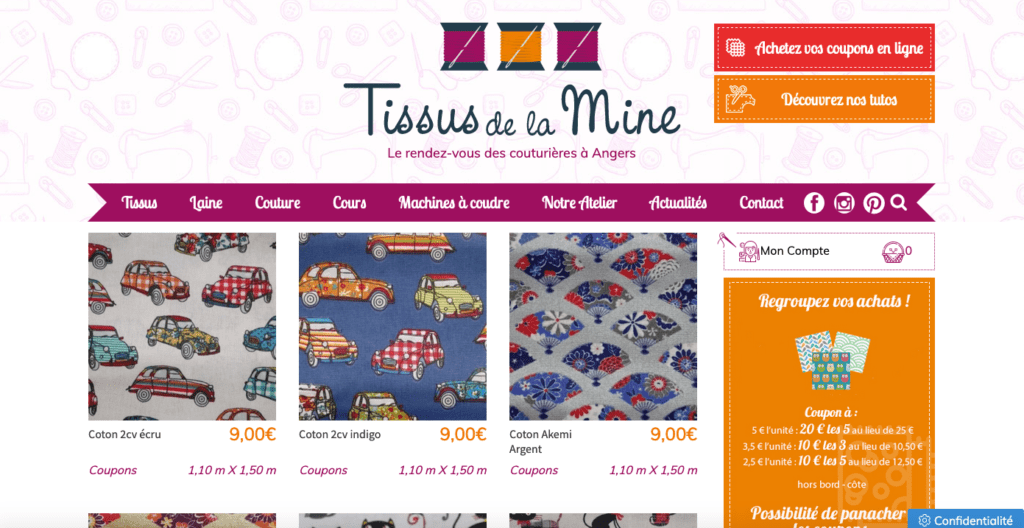
Task: Go to Machines à coudre section
Action: (454, 203)
